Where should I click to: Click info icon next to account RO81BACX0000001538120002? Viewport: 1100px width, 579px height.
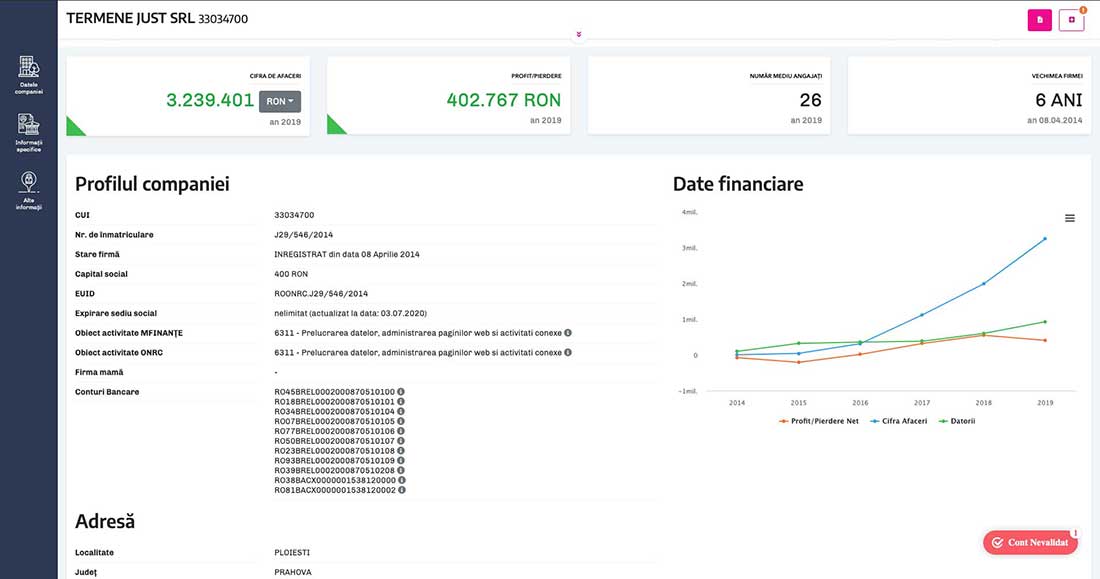click(x=401, y=490)
